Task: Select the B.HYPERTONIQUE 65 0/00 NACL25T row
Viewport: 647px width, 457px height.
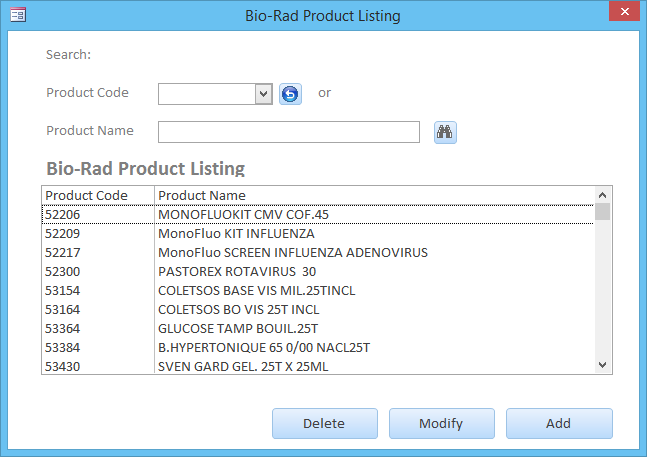Action: (x=318, y=347)
